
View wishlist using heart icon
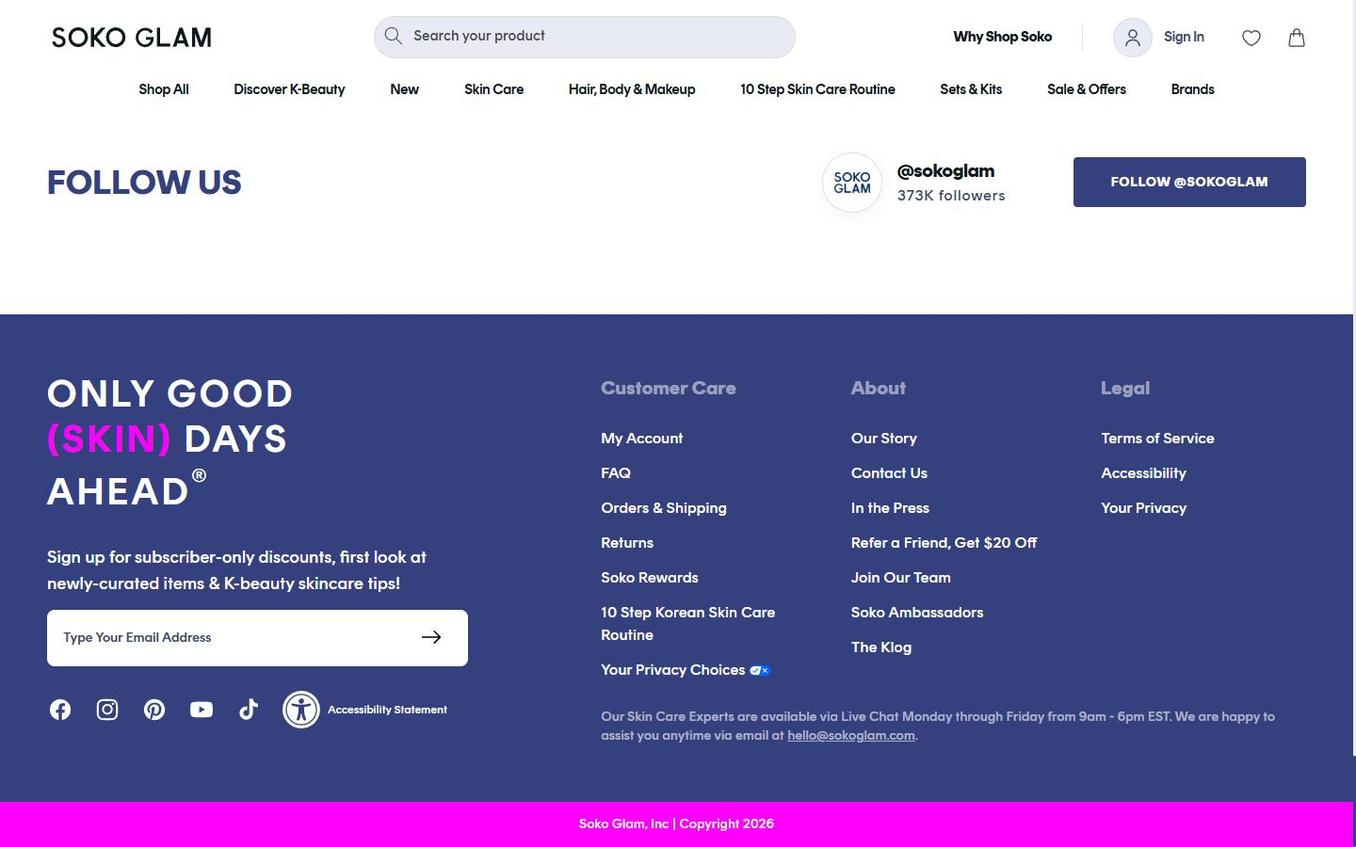1251,38
